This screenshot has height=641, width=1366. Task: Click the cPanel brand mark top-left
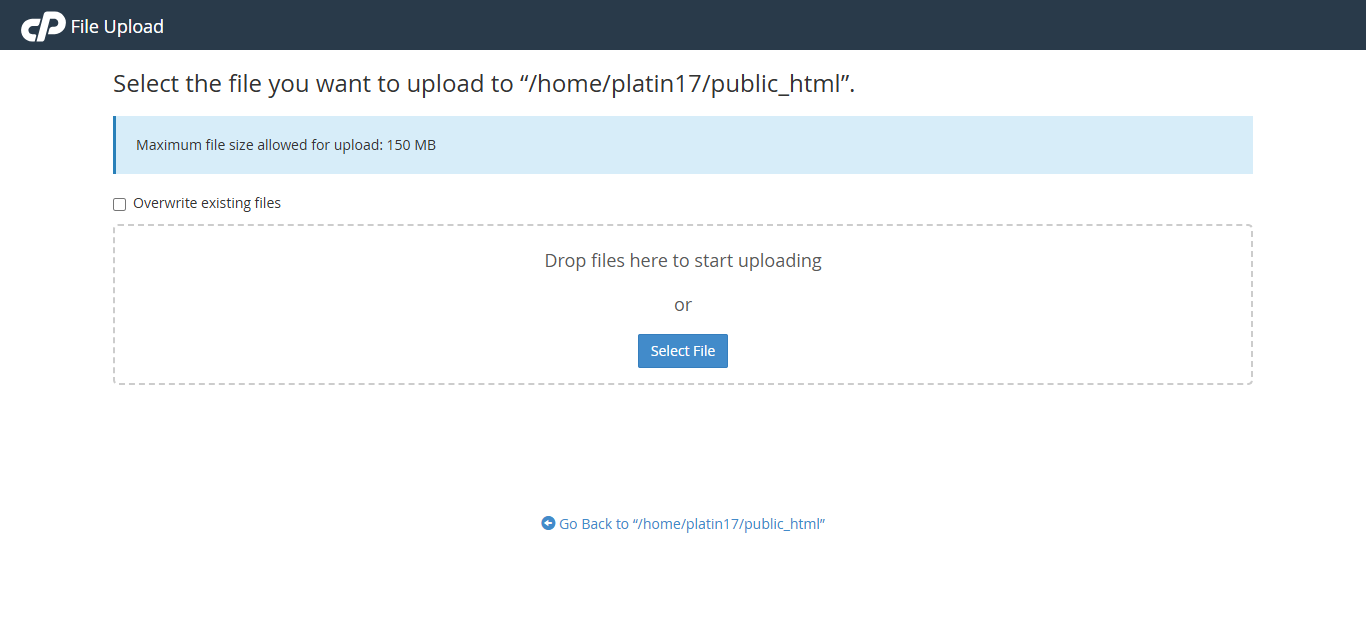(x=42, y=25)
